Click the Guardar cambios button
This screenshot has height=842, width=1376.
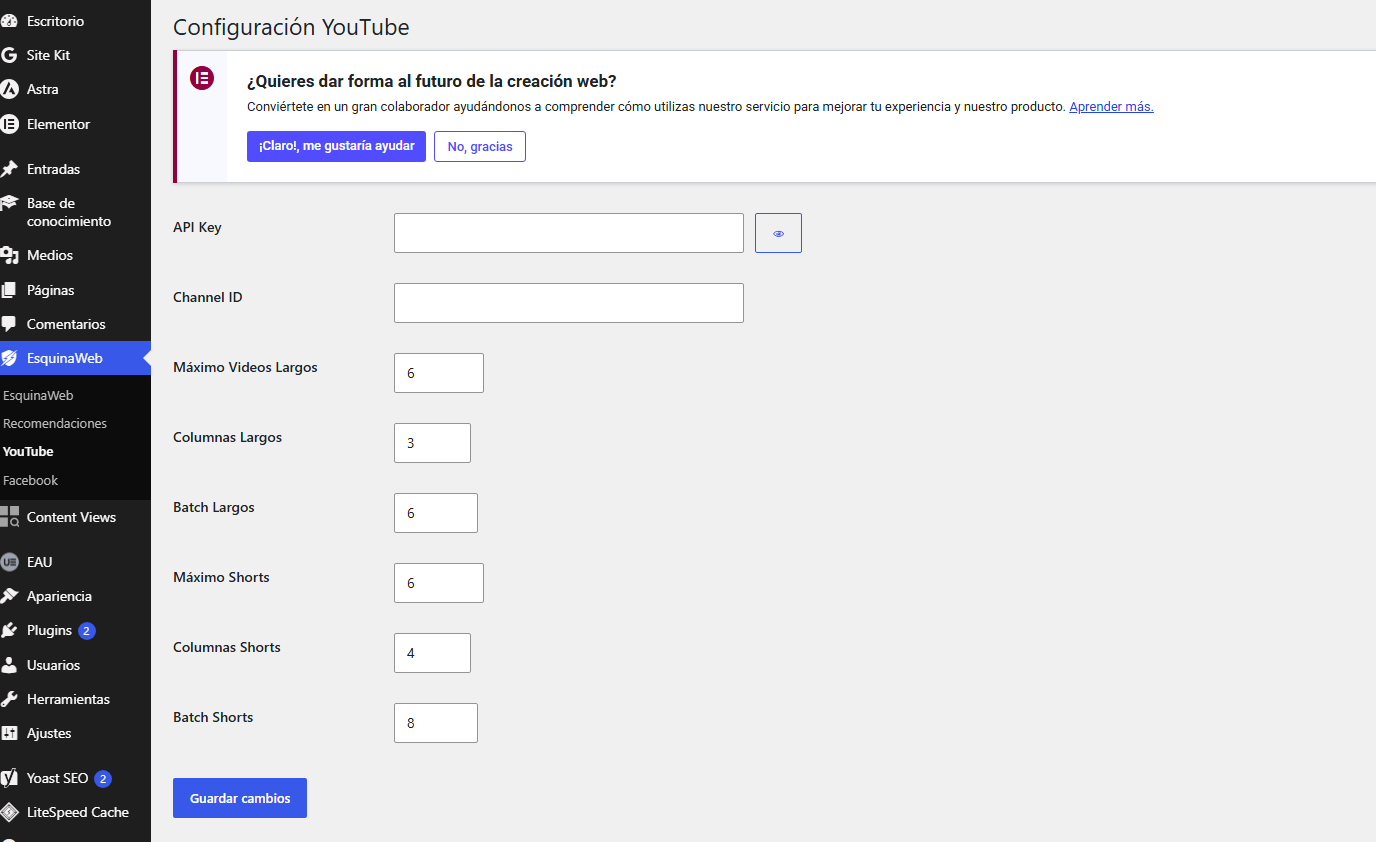[240, 798]
